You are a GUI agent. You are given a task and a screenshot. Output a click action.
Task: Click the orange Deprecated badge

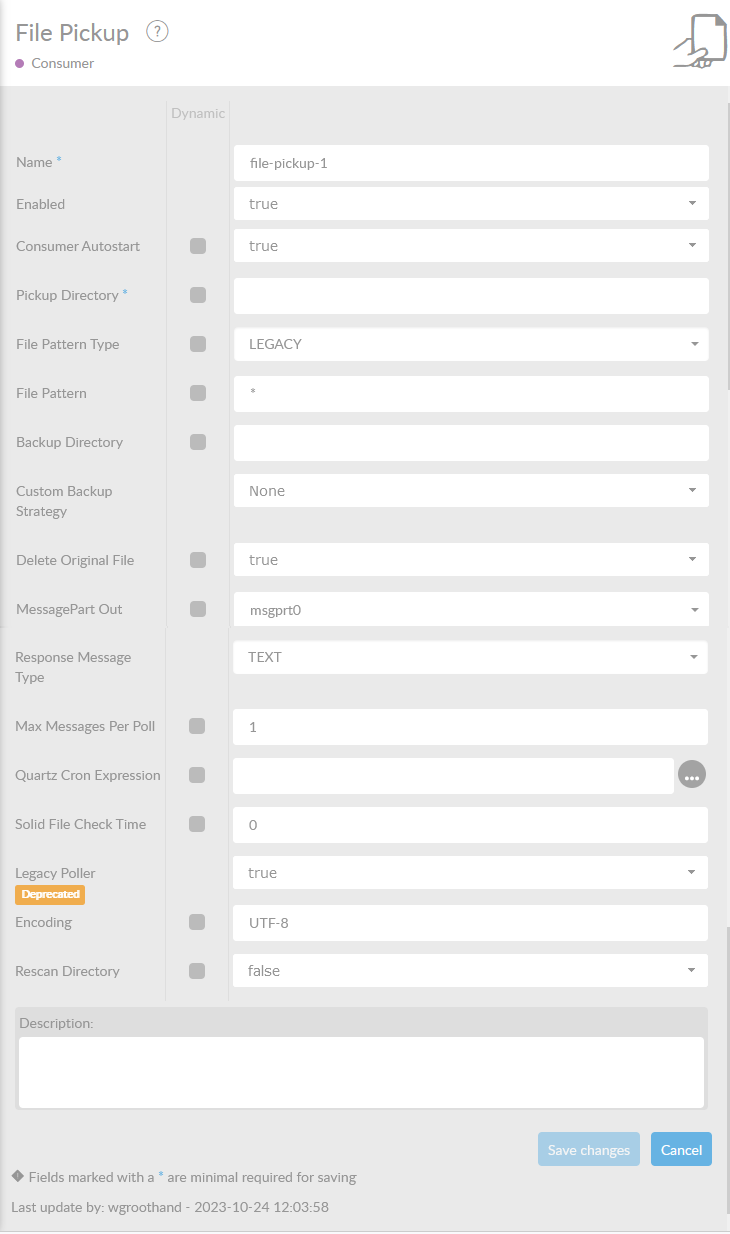coord(50,894)
